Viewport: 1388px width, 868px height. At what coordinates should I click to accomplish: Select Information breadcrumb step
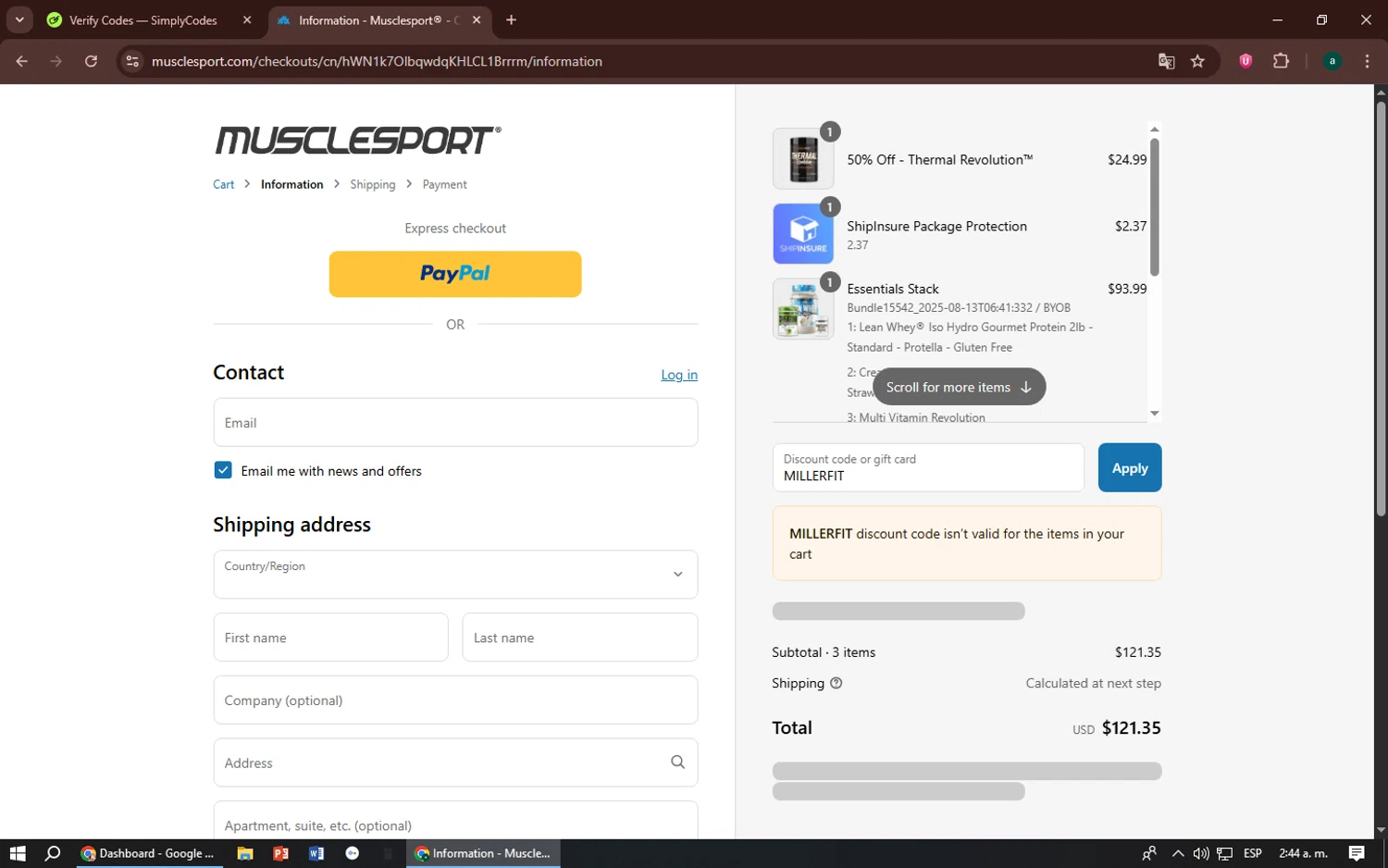[292, 184]
